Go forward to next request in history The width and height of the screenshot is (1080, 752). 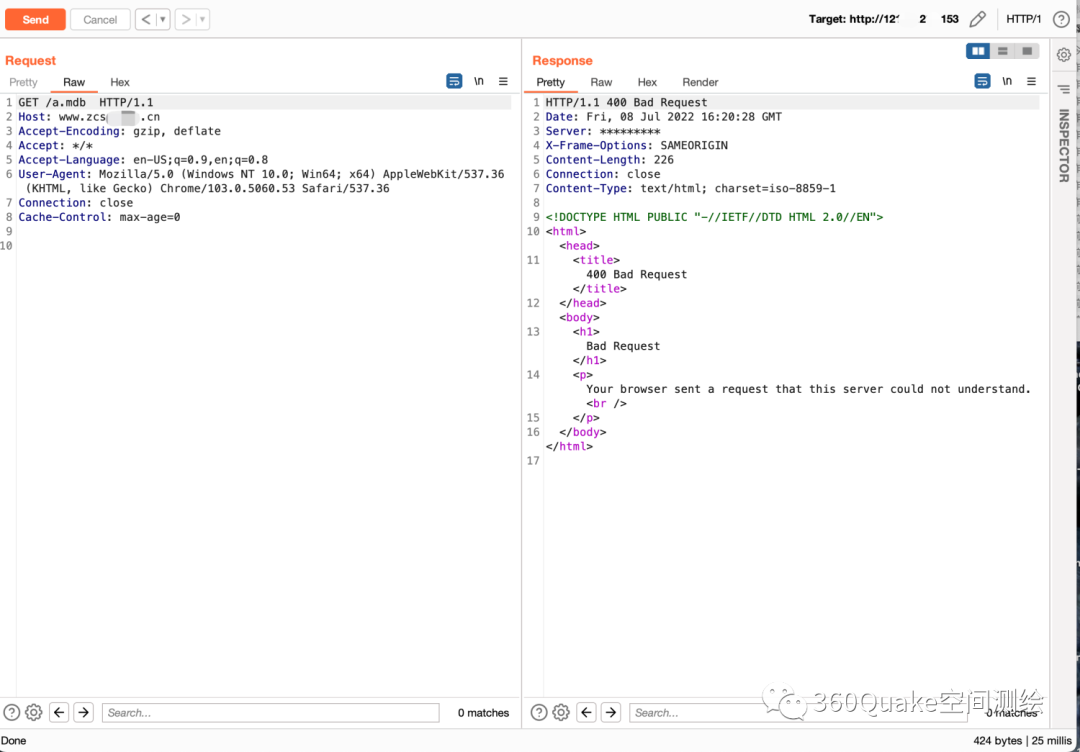coord(185,19)
